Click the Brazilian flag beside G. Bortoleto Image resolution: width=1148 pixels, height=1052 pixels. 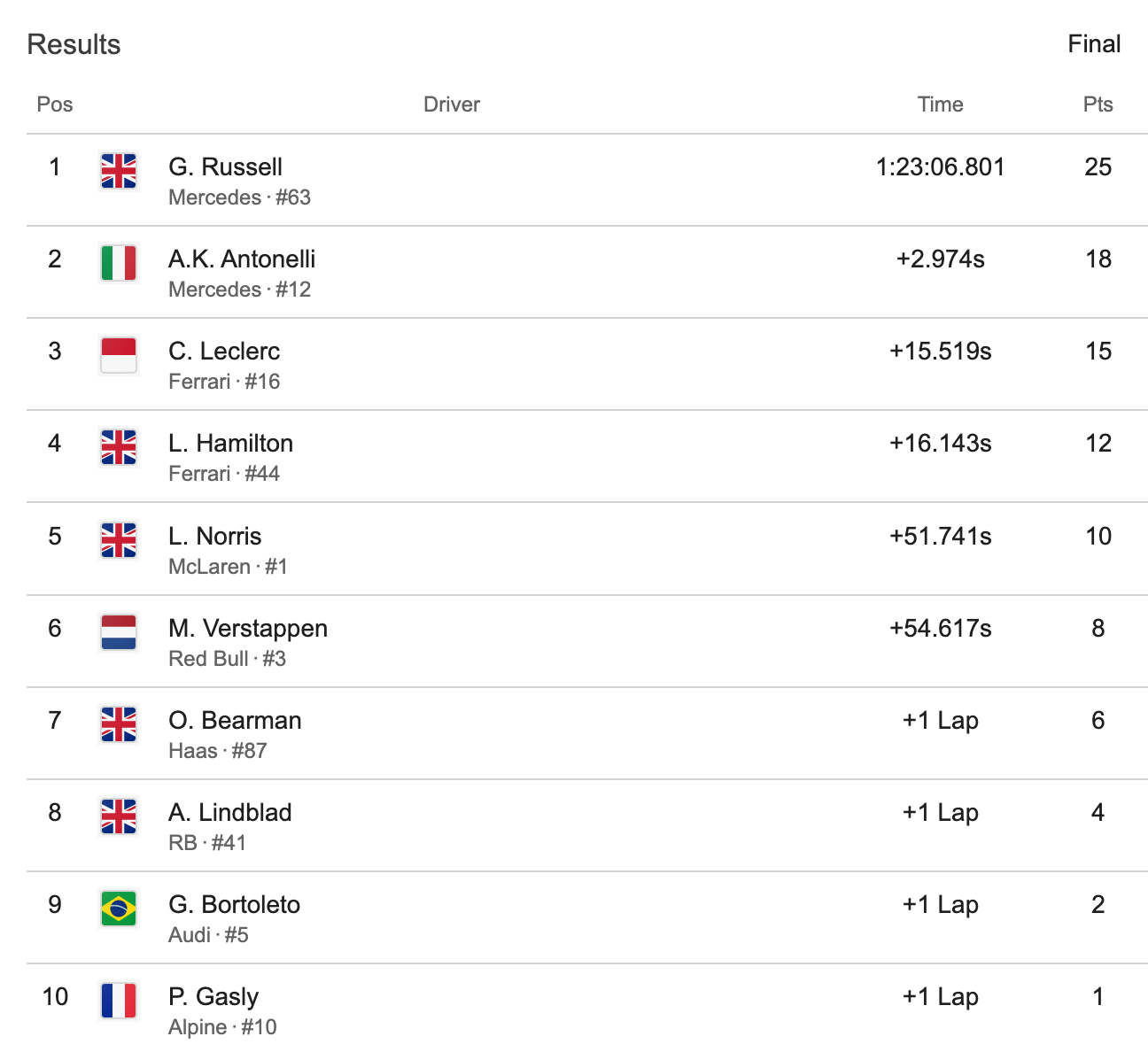click(x=119, y=909)
